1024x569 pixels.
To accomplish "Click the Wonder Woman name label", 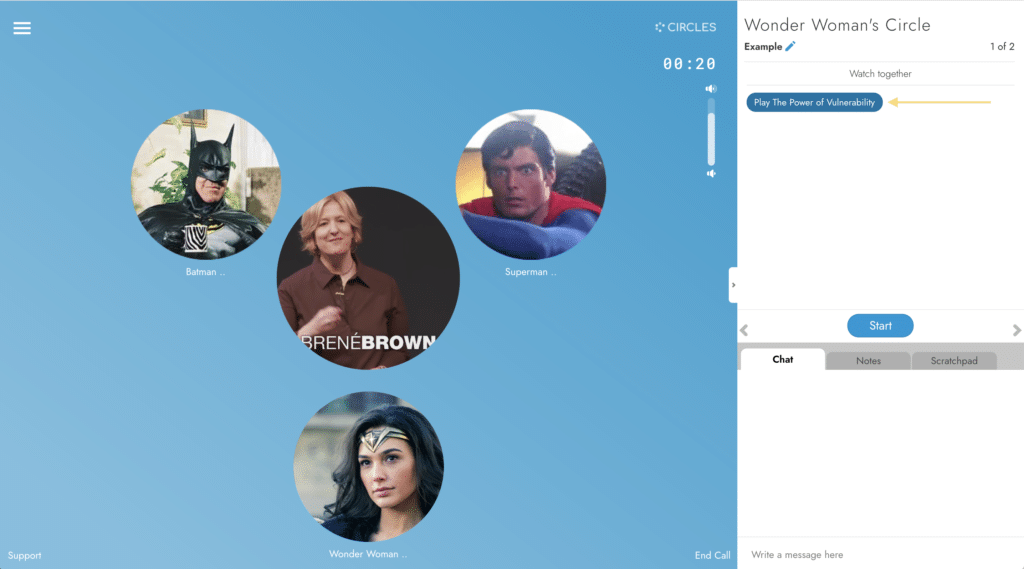I will 368,554.
